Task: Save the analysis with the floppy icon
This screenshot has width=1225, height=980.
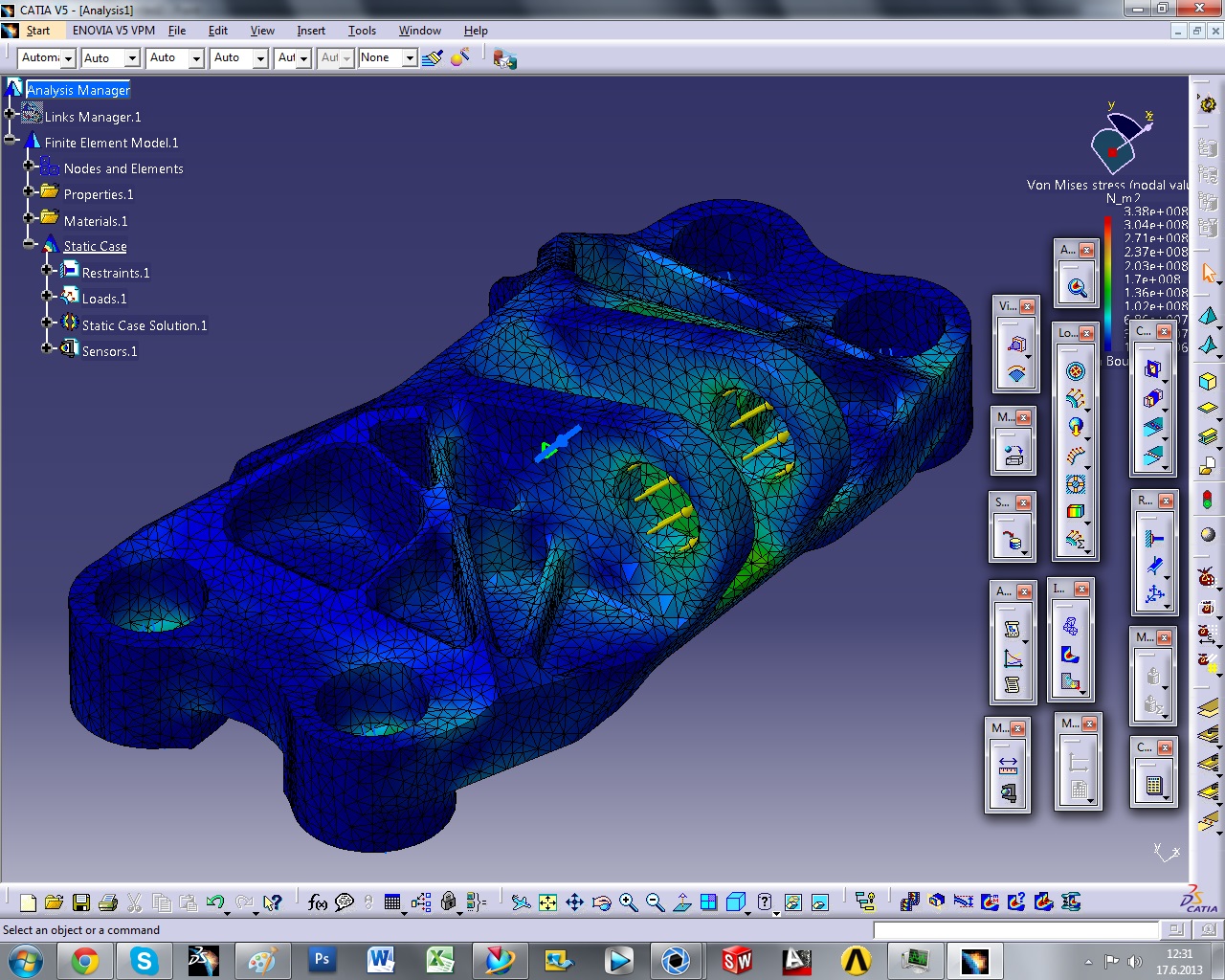Action: [81, 902]
